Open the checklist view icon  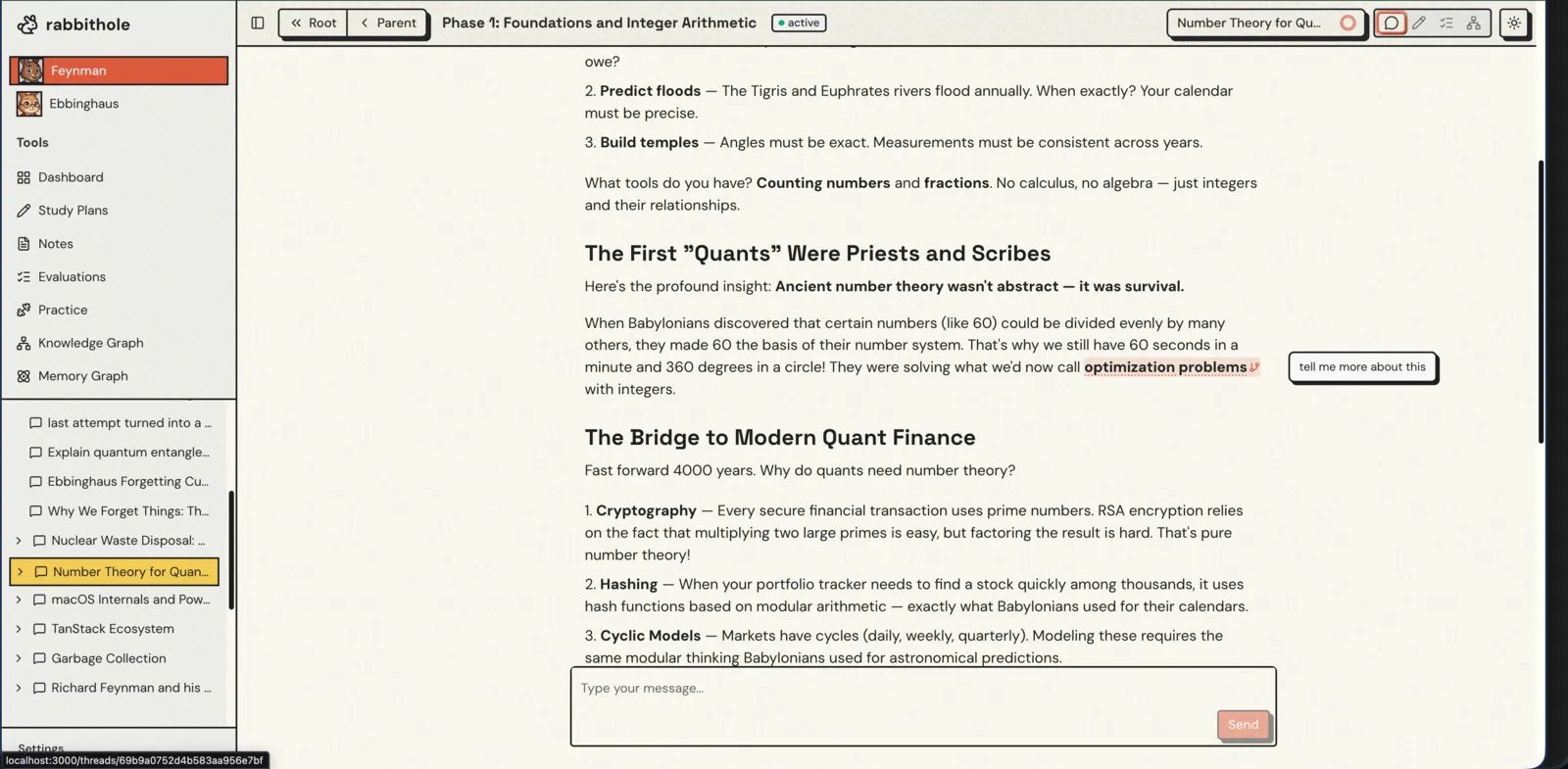click(1446, 23)
